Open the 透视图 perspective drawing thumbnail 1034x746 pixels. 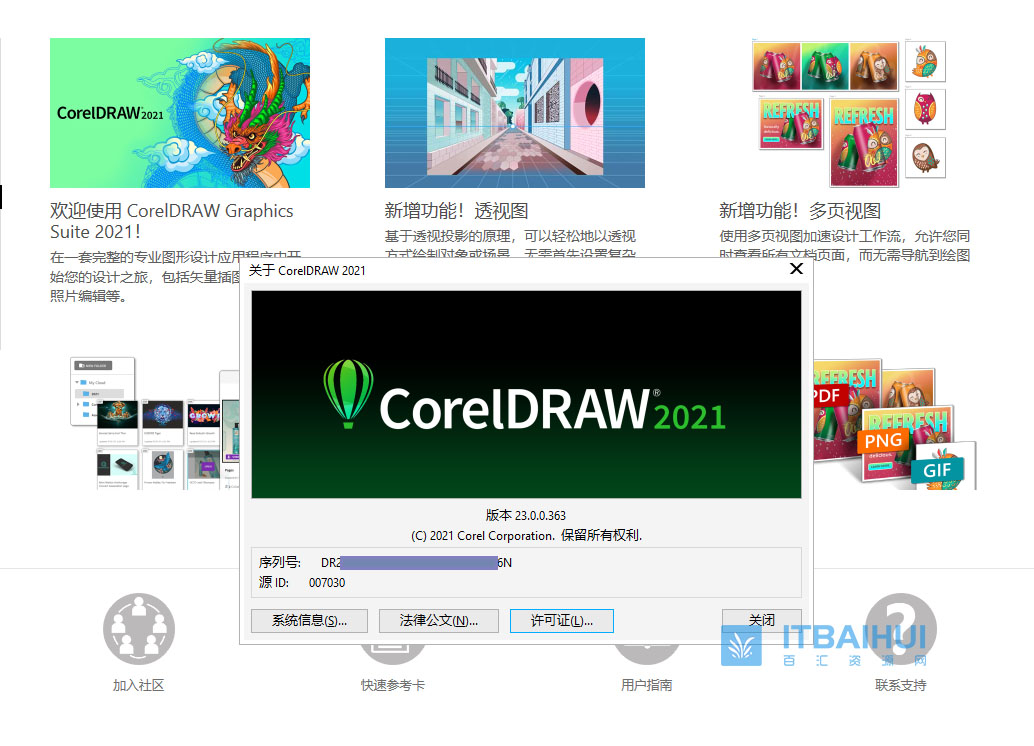tap(515, 113)
